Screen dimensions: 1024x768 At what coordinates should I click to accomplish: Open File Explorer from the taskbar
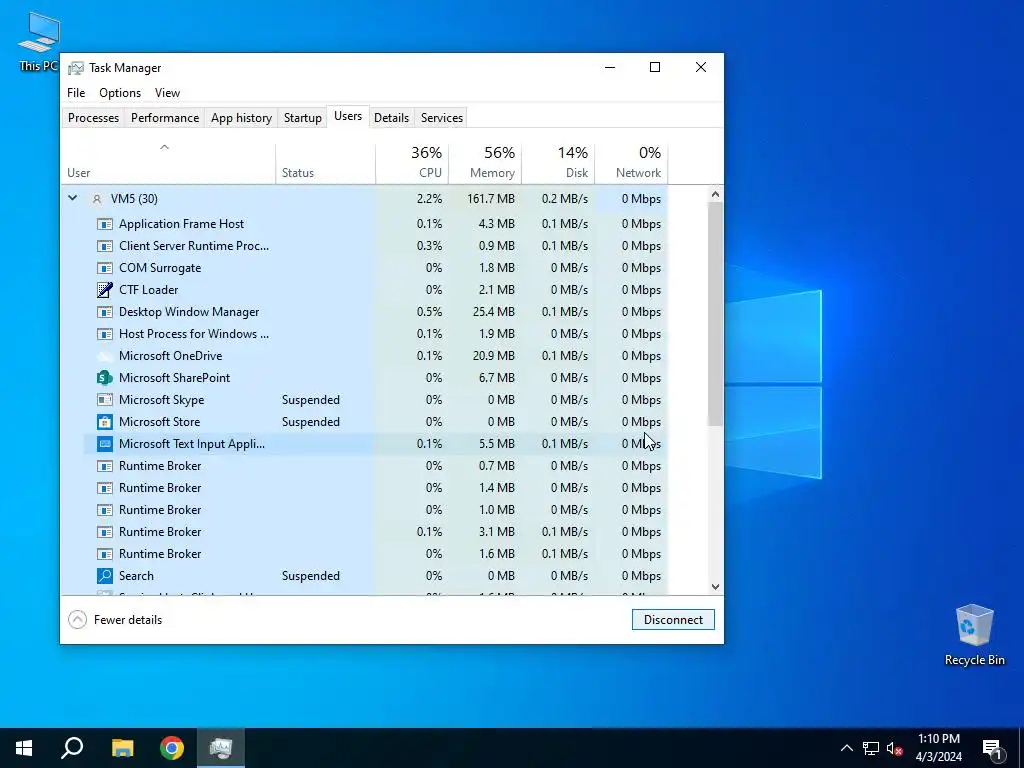pyautogui.click(x=122, y=748)
